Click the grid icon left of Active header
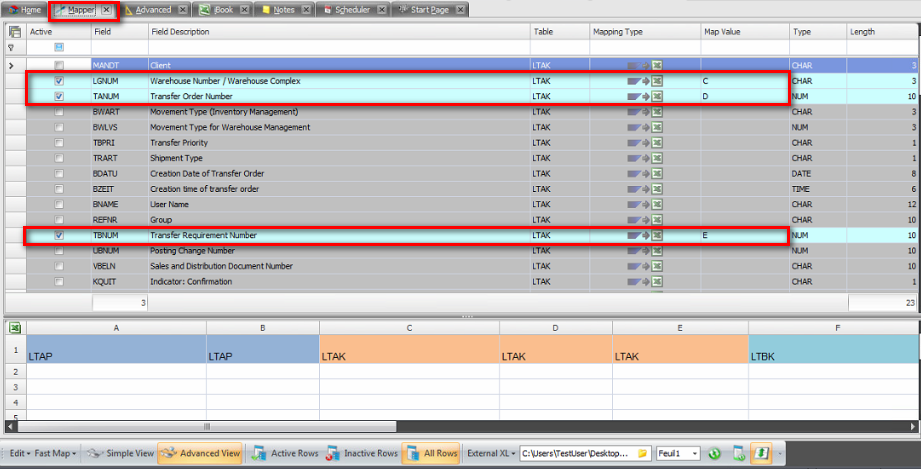This screenshot has height=469, width=921. (15, 32)
